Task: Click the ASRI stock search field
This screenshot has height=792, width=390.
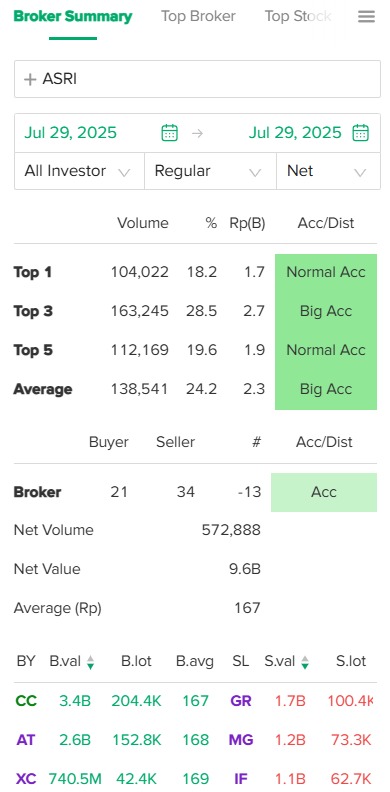Action: tap(197, 79)
